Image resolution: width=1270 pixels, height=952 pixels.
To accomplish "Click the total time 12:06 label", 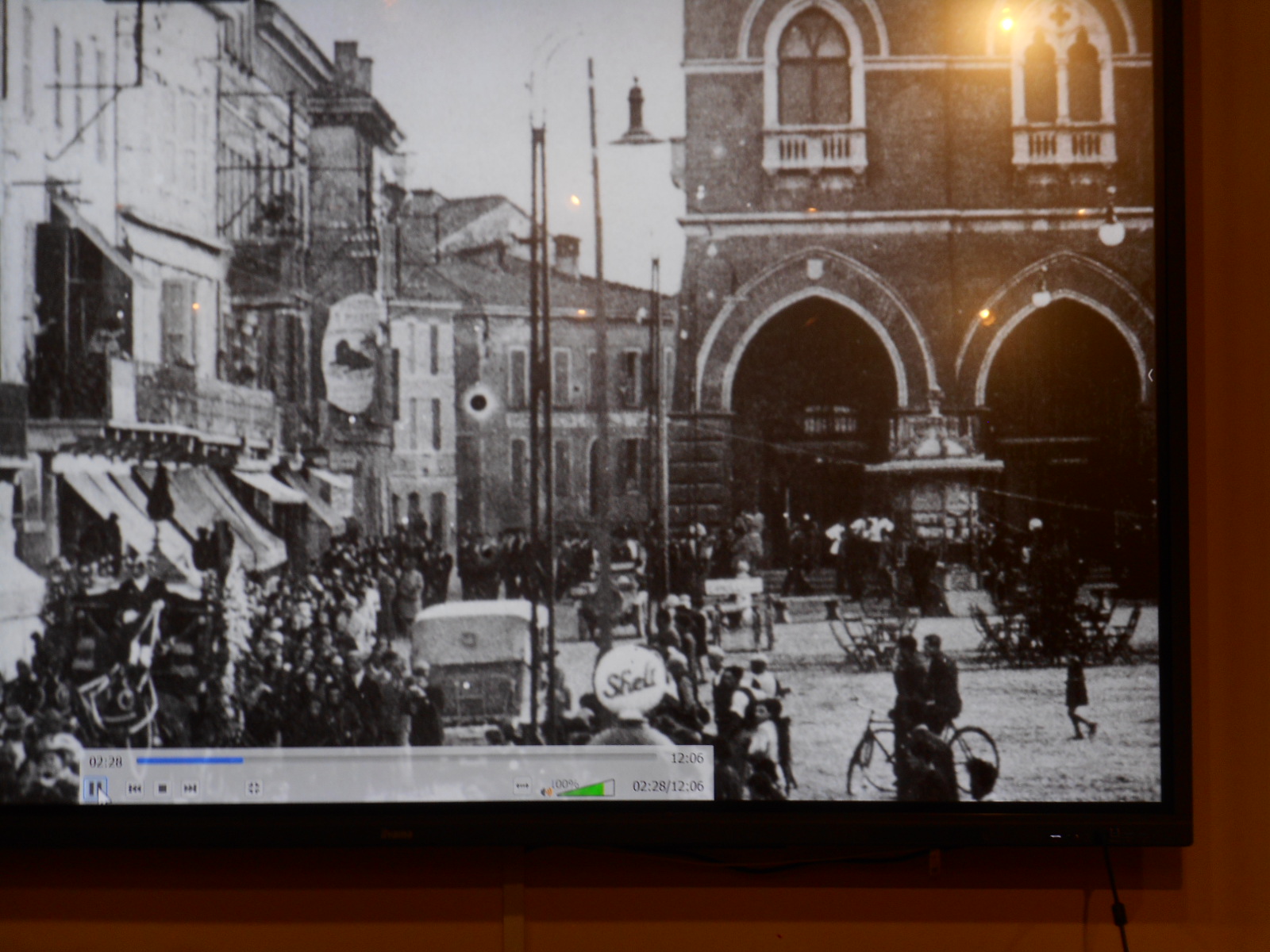I will click(x=687, y=758).
